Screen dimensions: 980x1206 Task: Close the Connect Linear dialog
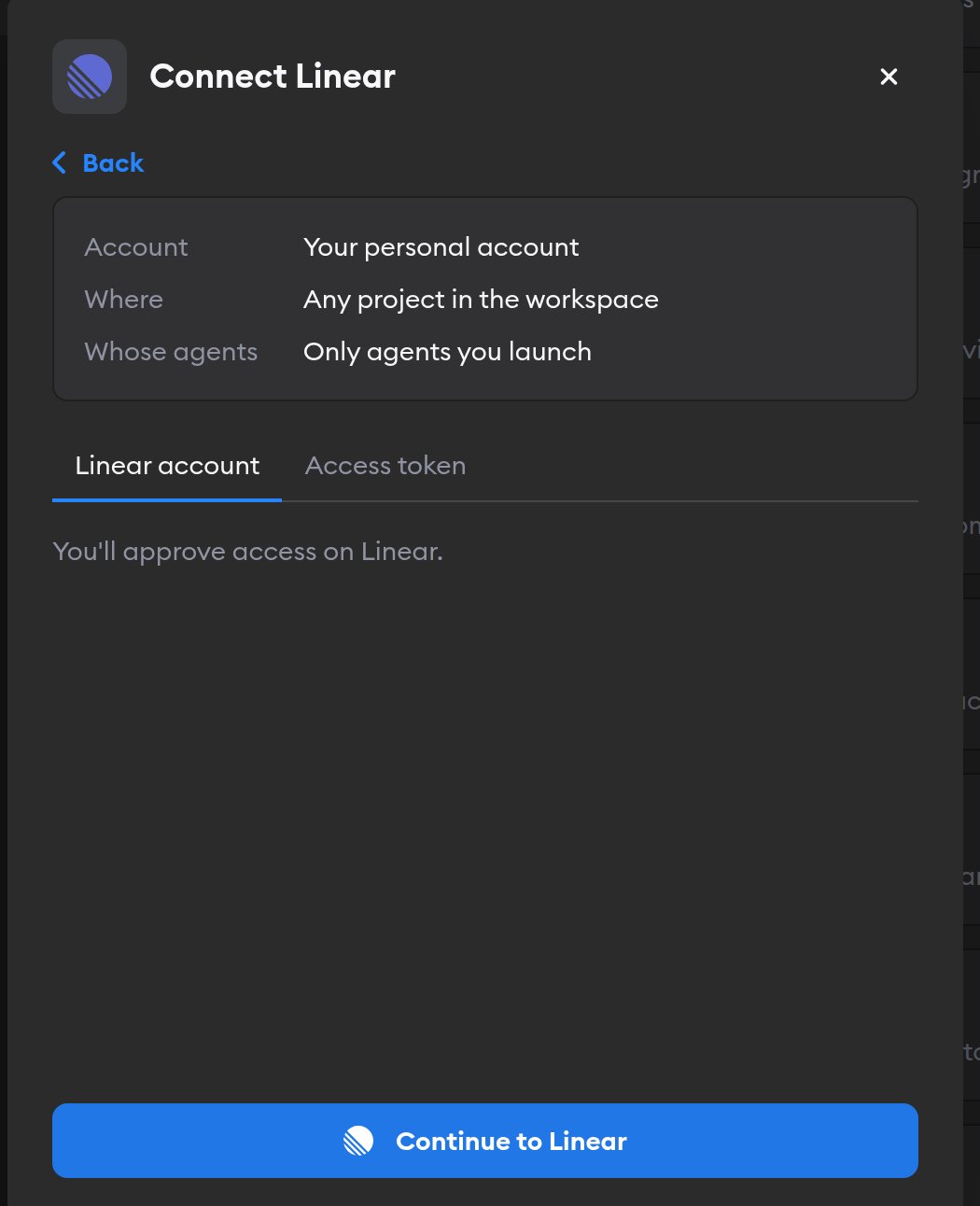[889, 77]
